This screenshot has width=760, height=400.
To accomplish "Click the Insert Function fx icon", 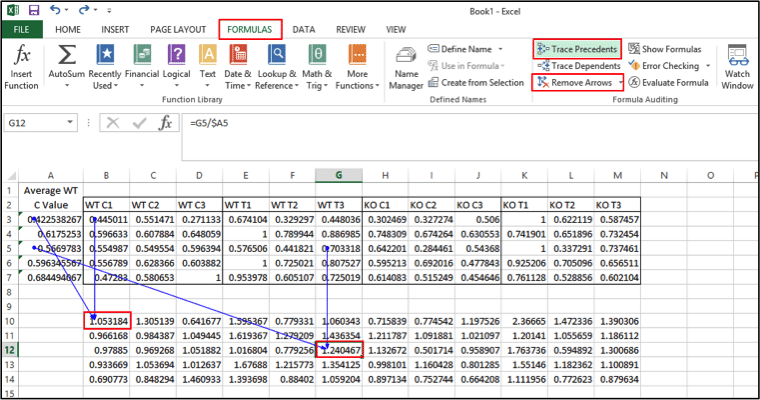I will (x=22, y=54).
